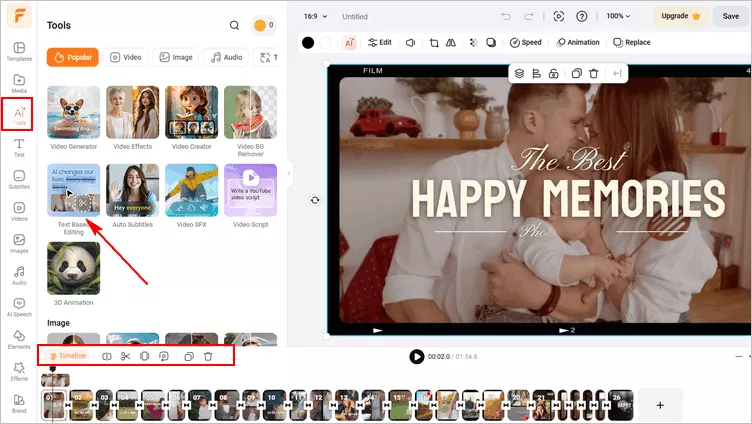Open the Text Based Editing tool
The height and width of the screenshot is (424, 752).
pyautogui.click(x=73, y=200)
